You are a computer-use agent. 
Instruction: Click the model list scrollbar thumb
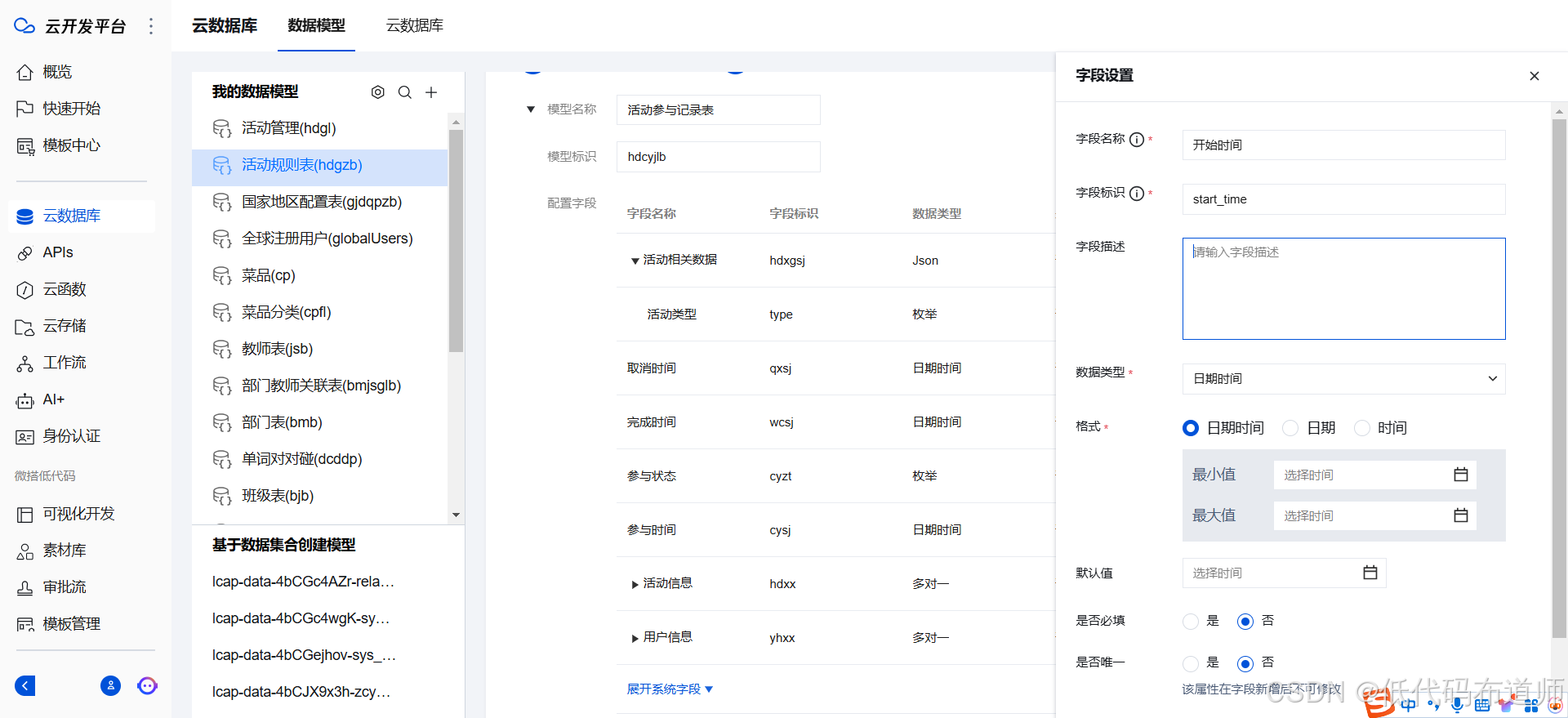456,241
